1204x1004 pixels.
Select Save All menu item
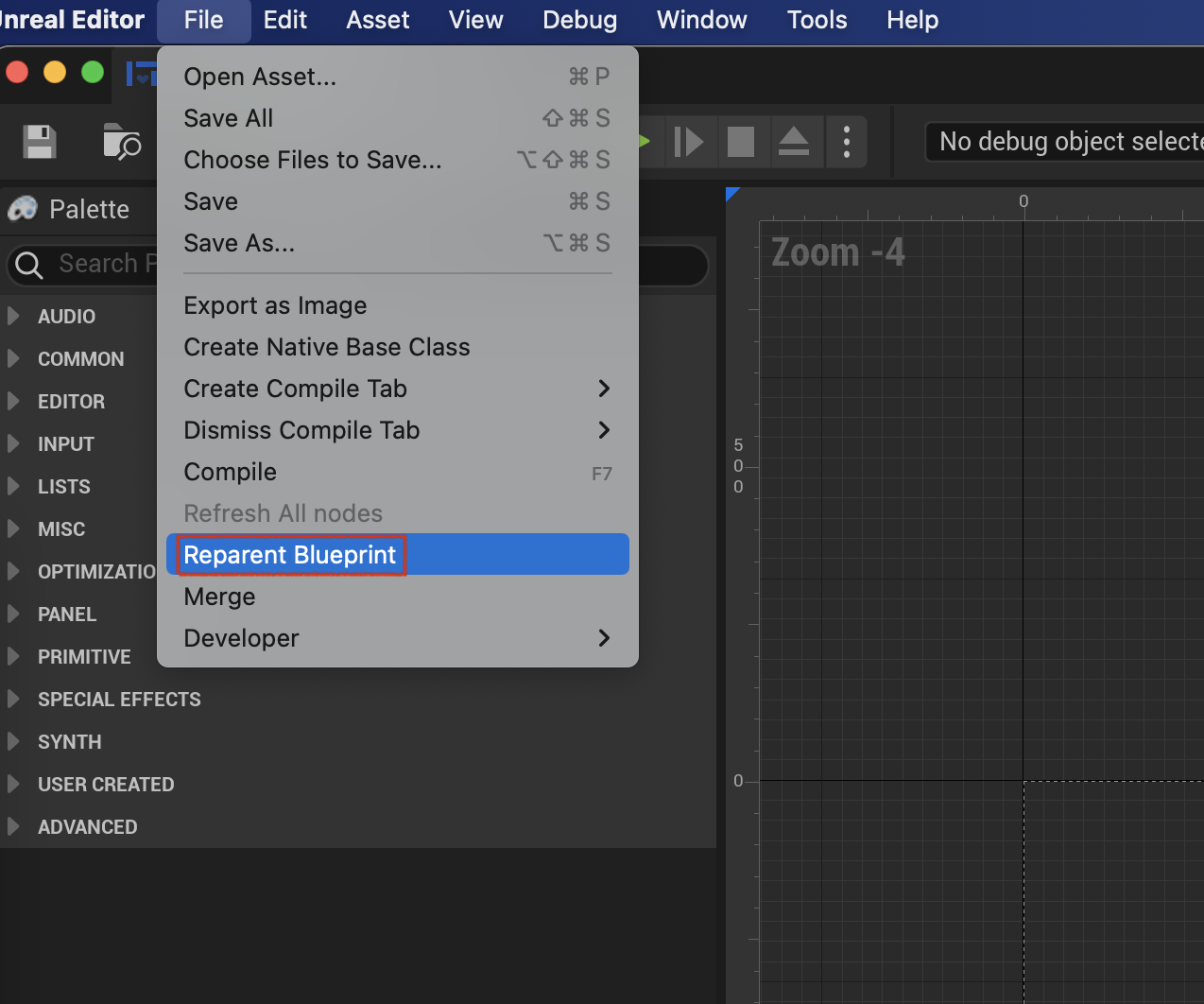click(397, 118)
